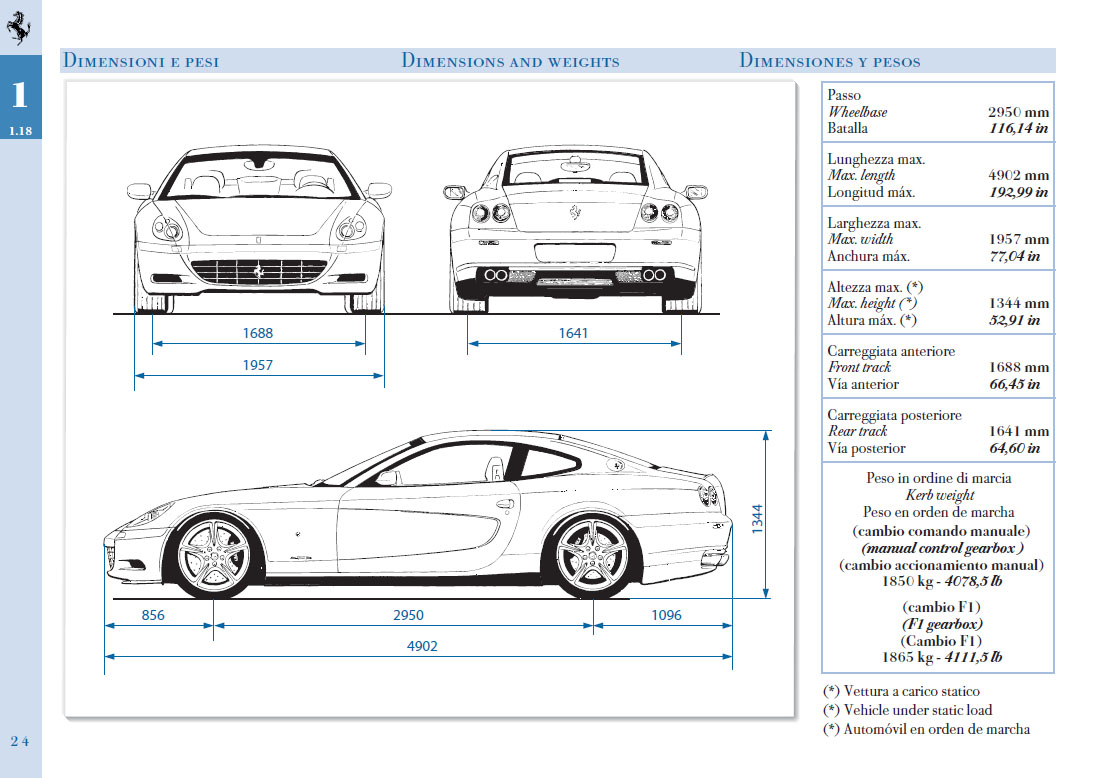Click the 'Dimensiones y pesos' heading

click(x=830, y=61)
